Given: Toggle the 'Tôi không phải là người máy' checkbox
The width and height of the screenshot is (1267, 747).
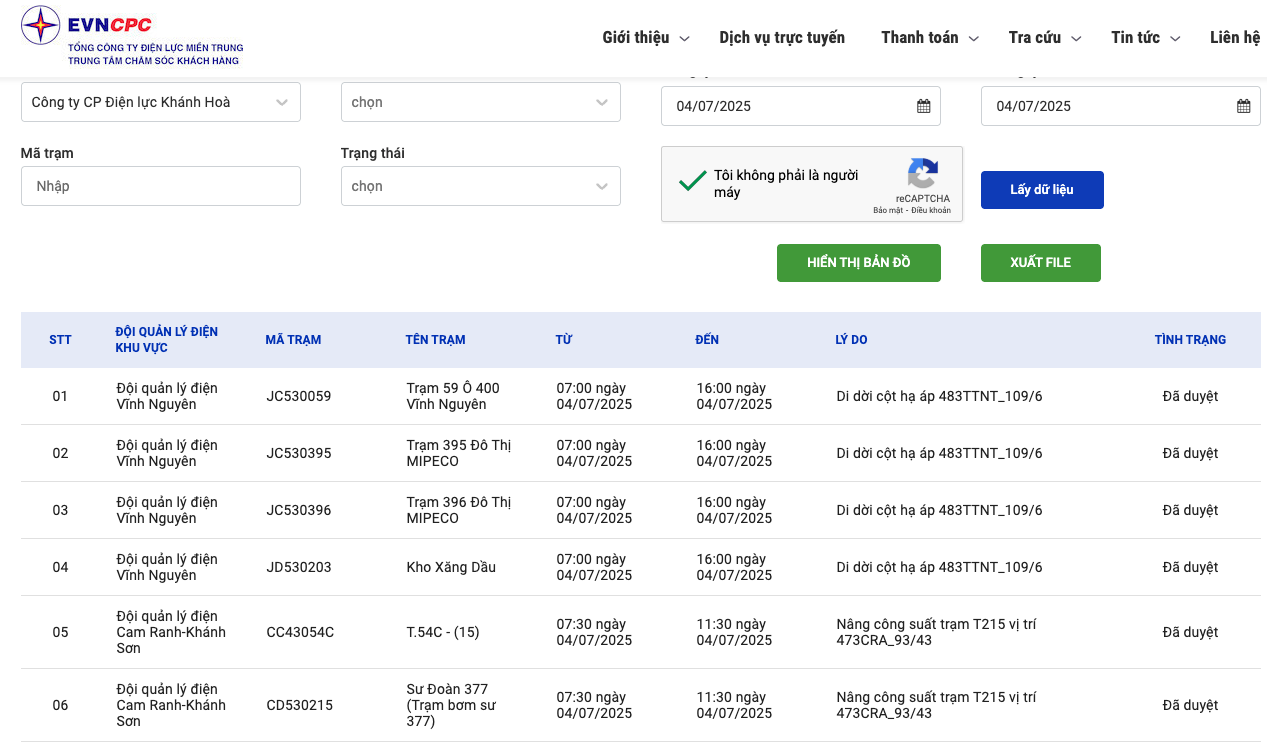Looking at the screenshot, I should click(692, 182).
